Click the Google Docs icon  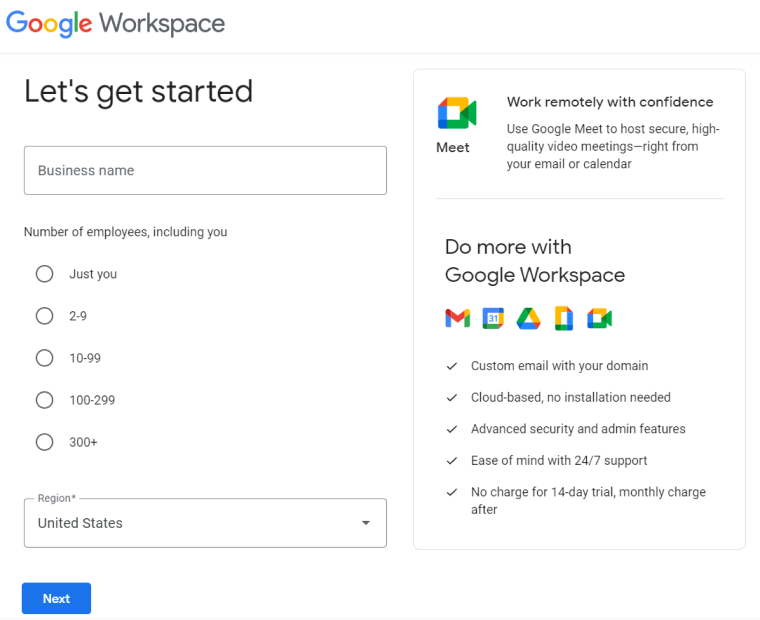[564, 318]
